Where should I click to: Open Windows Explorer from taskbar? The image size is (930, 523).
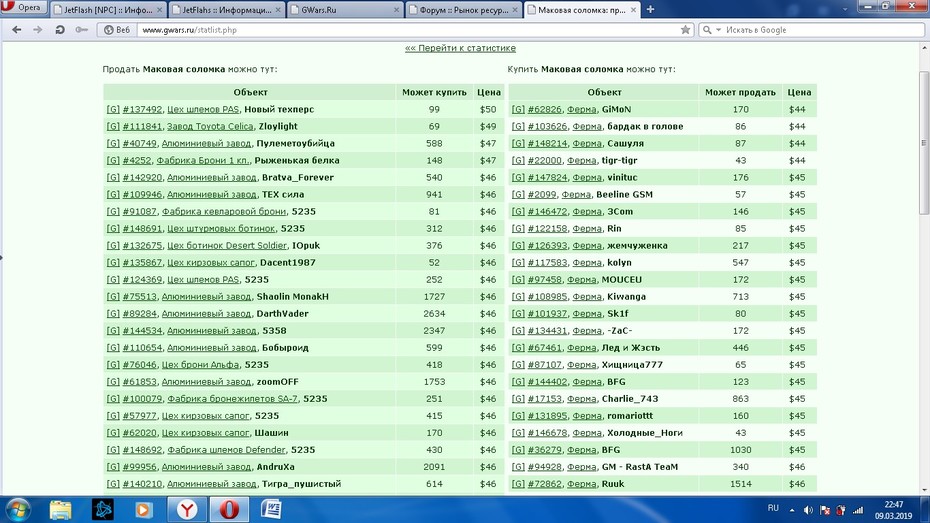(x=60, y=510)
